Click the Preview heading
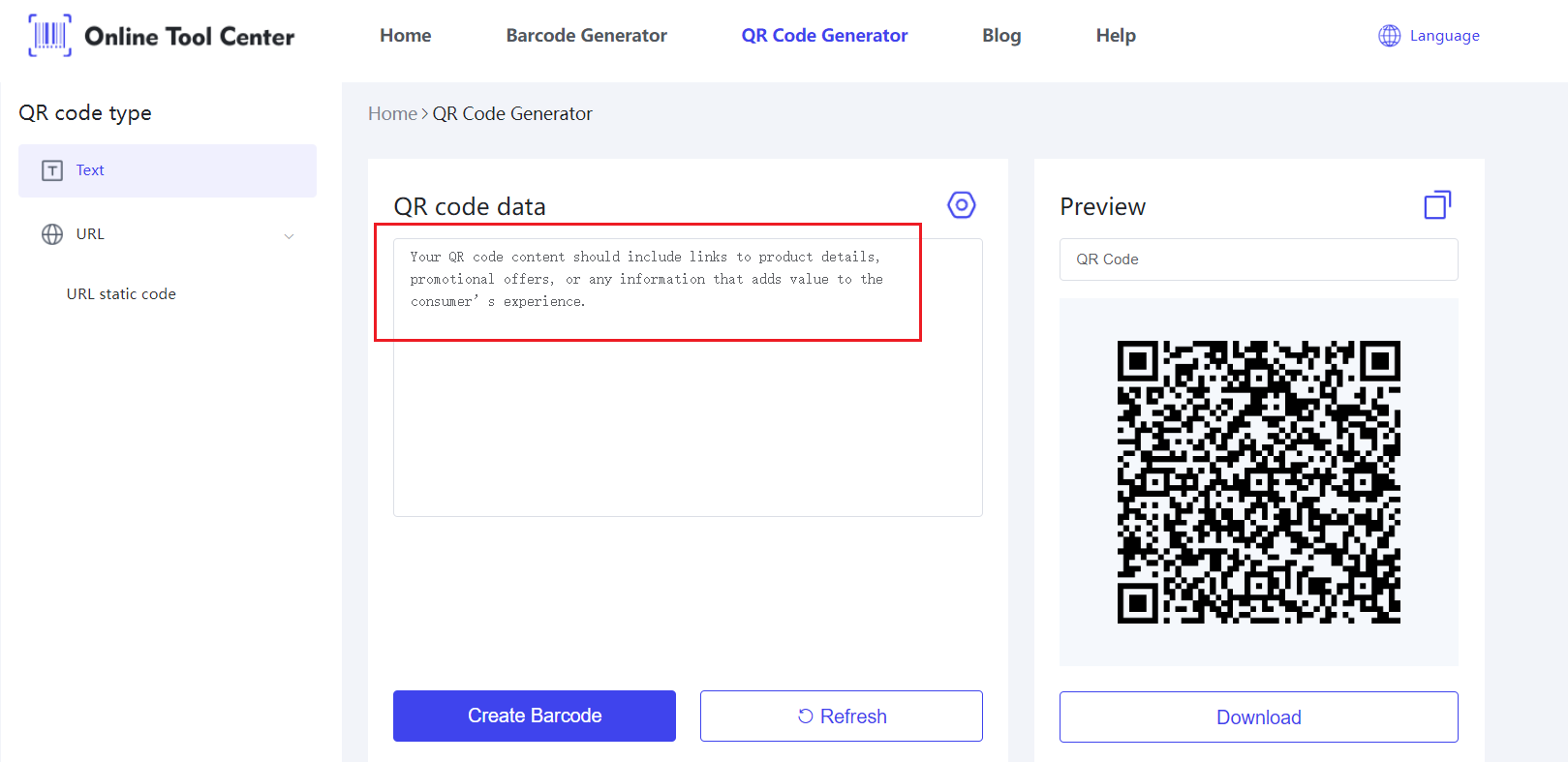1568x762 pixels. pyautogui.click(x=1102, y=206)
